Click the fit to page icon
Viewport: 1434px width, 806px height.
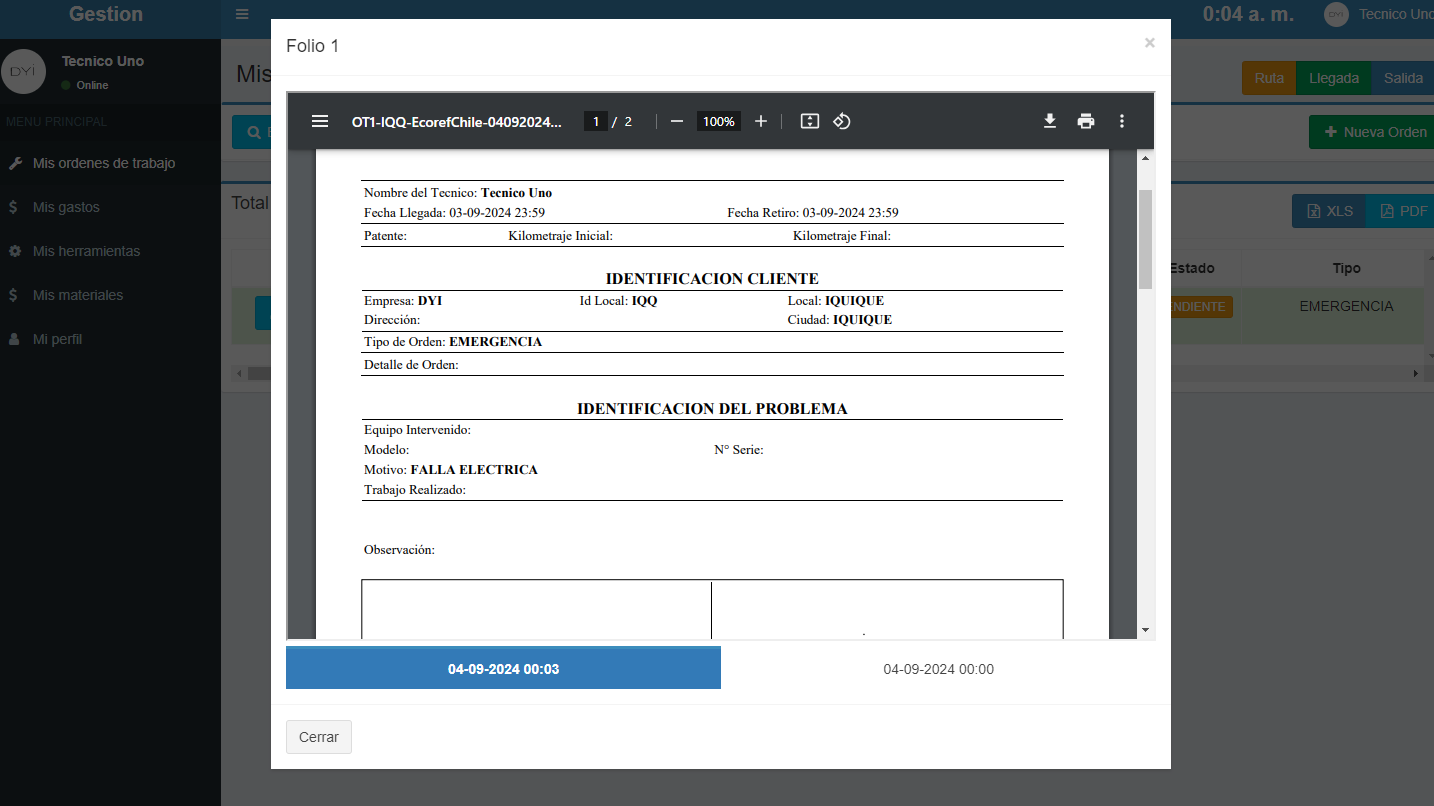point(810,121)
